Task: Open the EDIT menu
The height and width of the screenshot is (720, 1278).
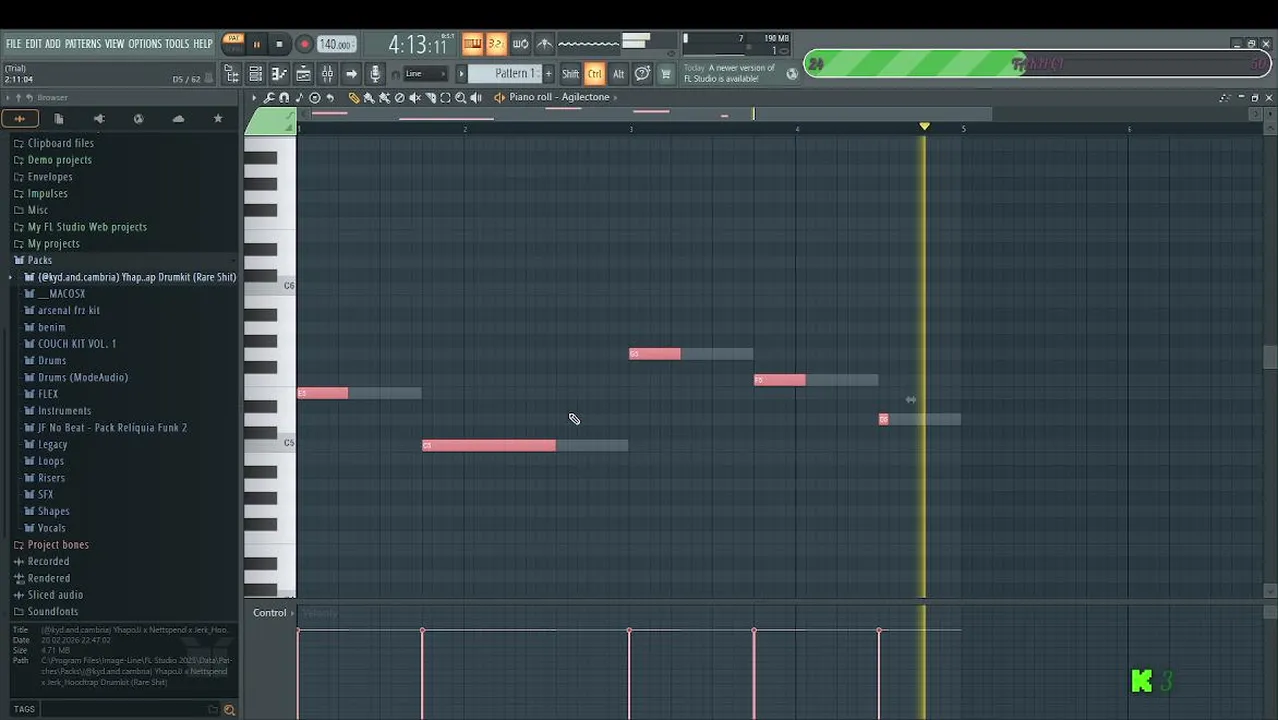Action: pos(33,44)
